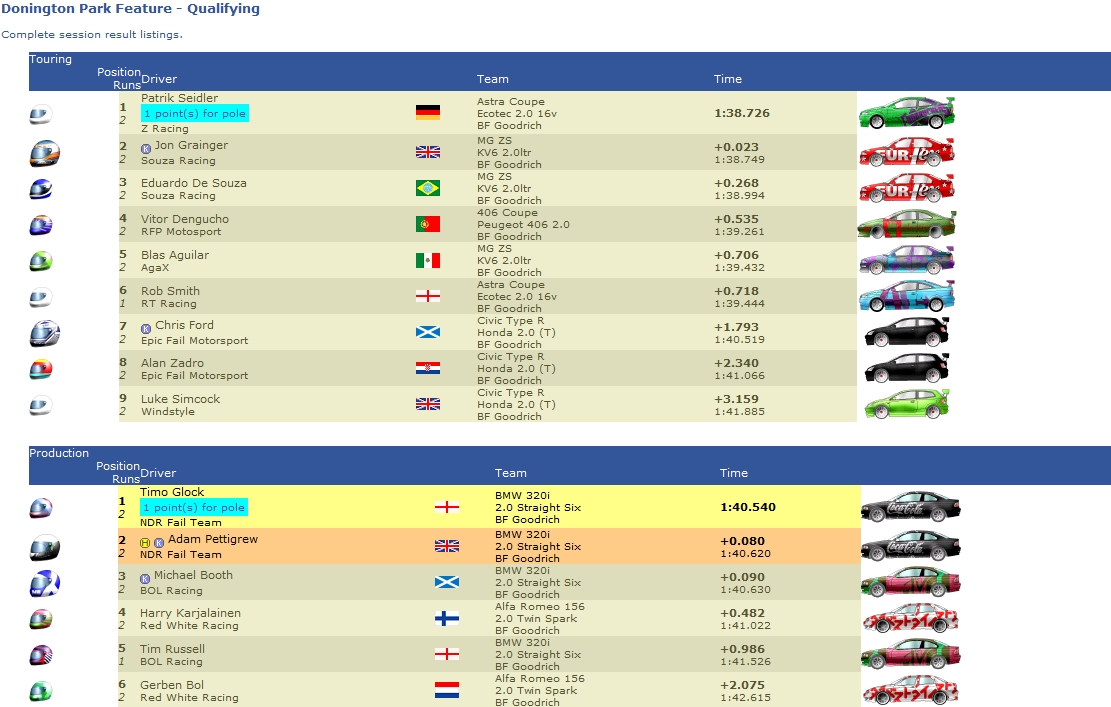
Task: Click the Mexican flag for Blas Aguilar
Action: [427, 261]
